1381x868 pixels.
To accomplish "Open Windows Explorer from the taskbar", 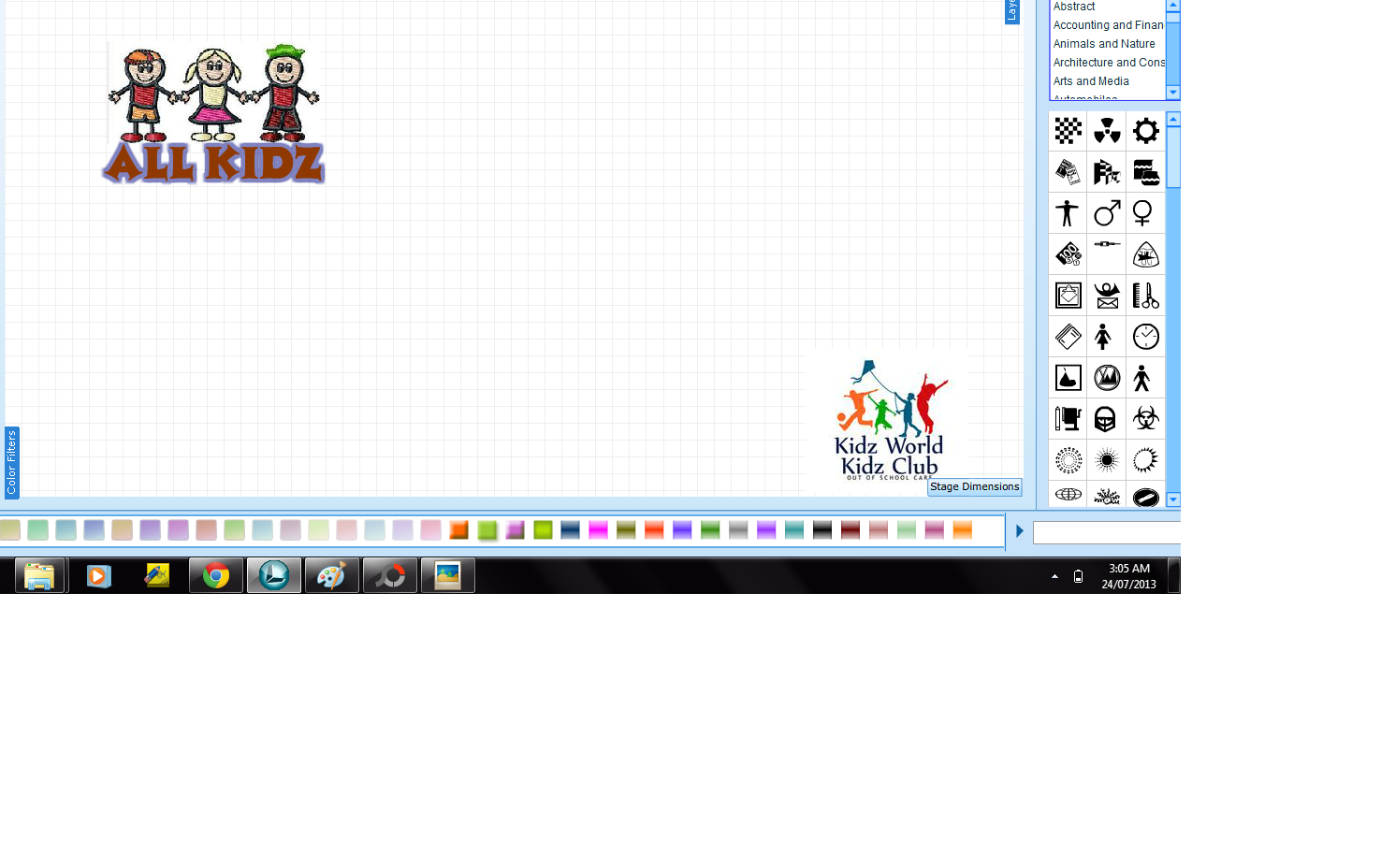I will point(39,575).
